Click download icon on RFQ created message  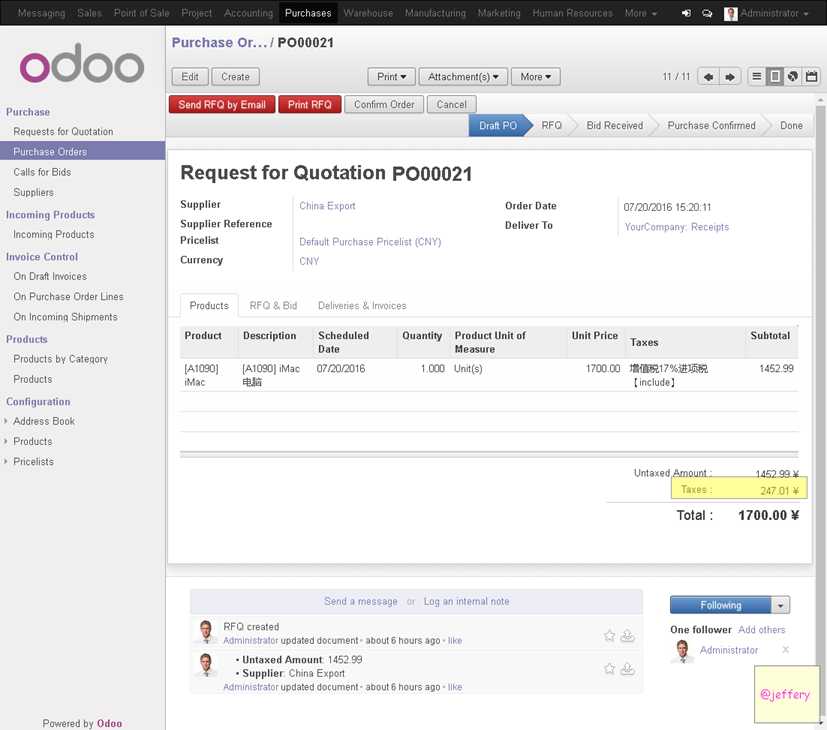pos(627,636)
